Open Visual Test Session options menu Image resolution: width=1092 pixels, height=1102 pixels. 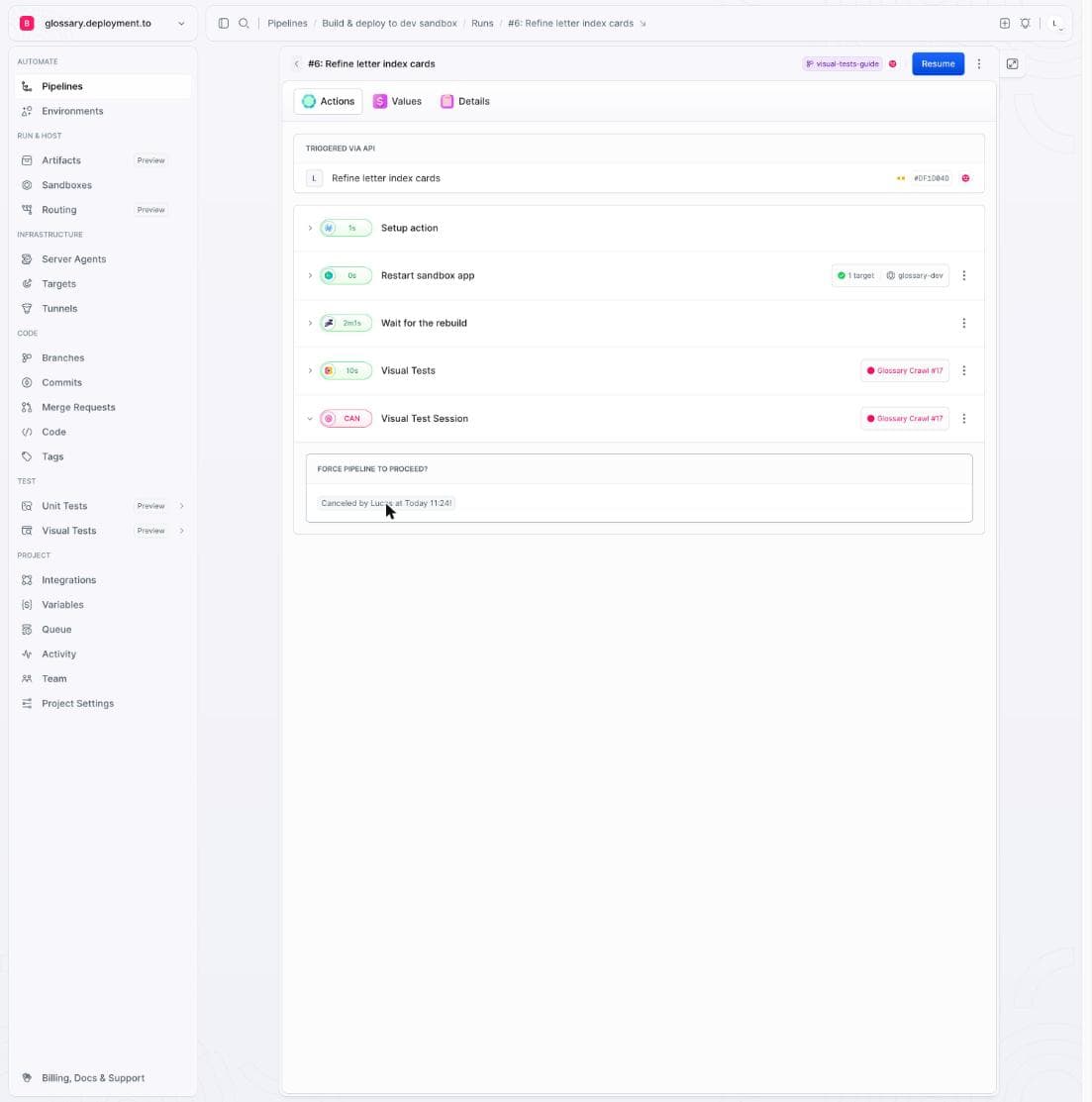pyautogui.click(x=964, y=419)
